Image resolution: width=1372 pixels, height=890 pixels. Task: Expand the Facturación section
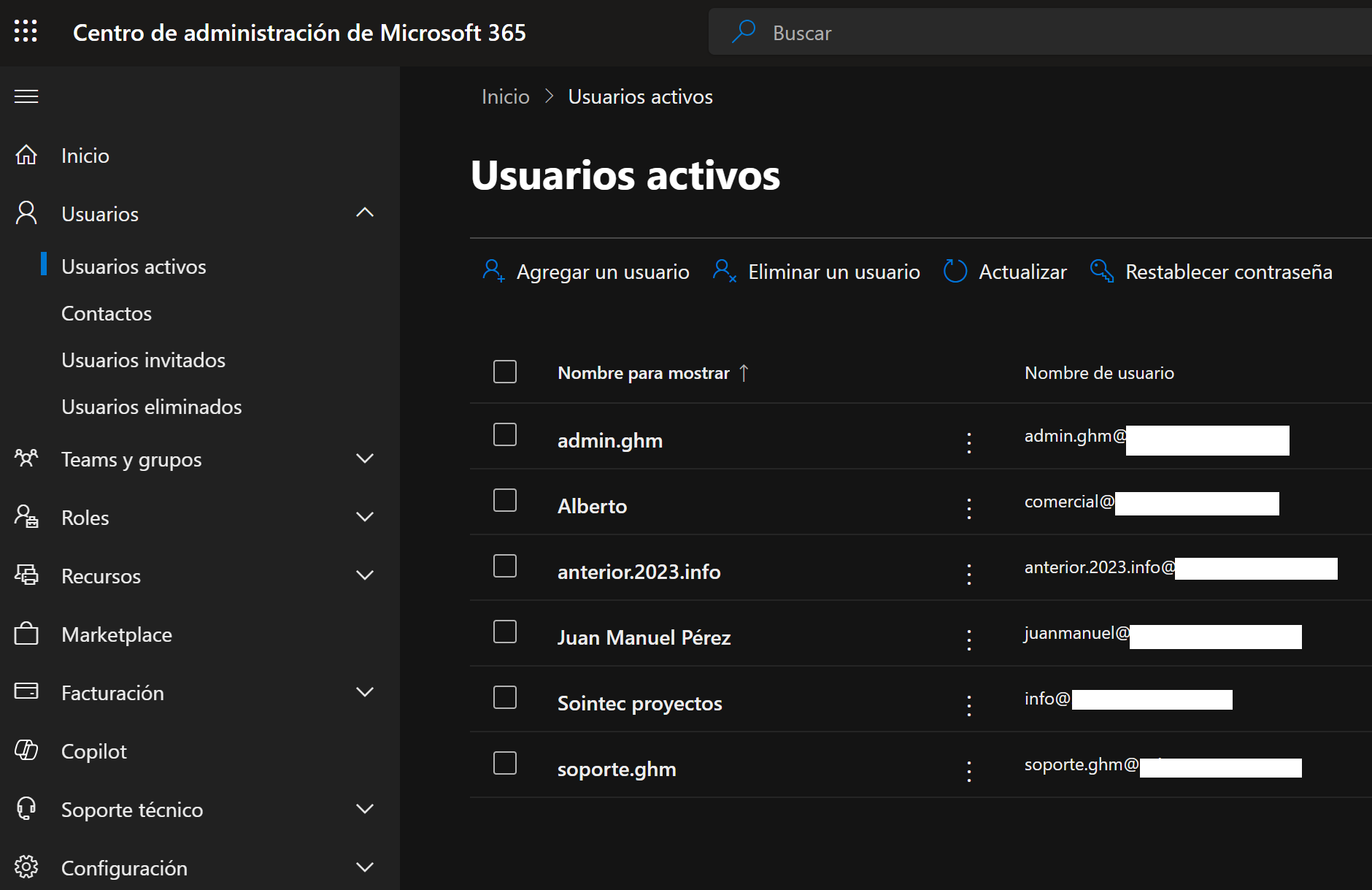pyautogui.click(x=364, y=693)
